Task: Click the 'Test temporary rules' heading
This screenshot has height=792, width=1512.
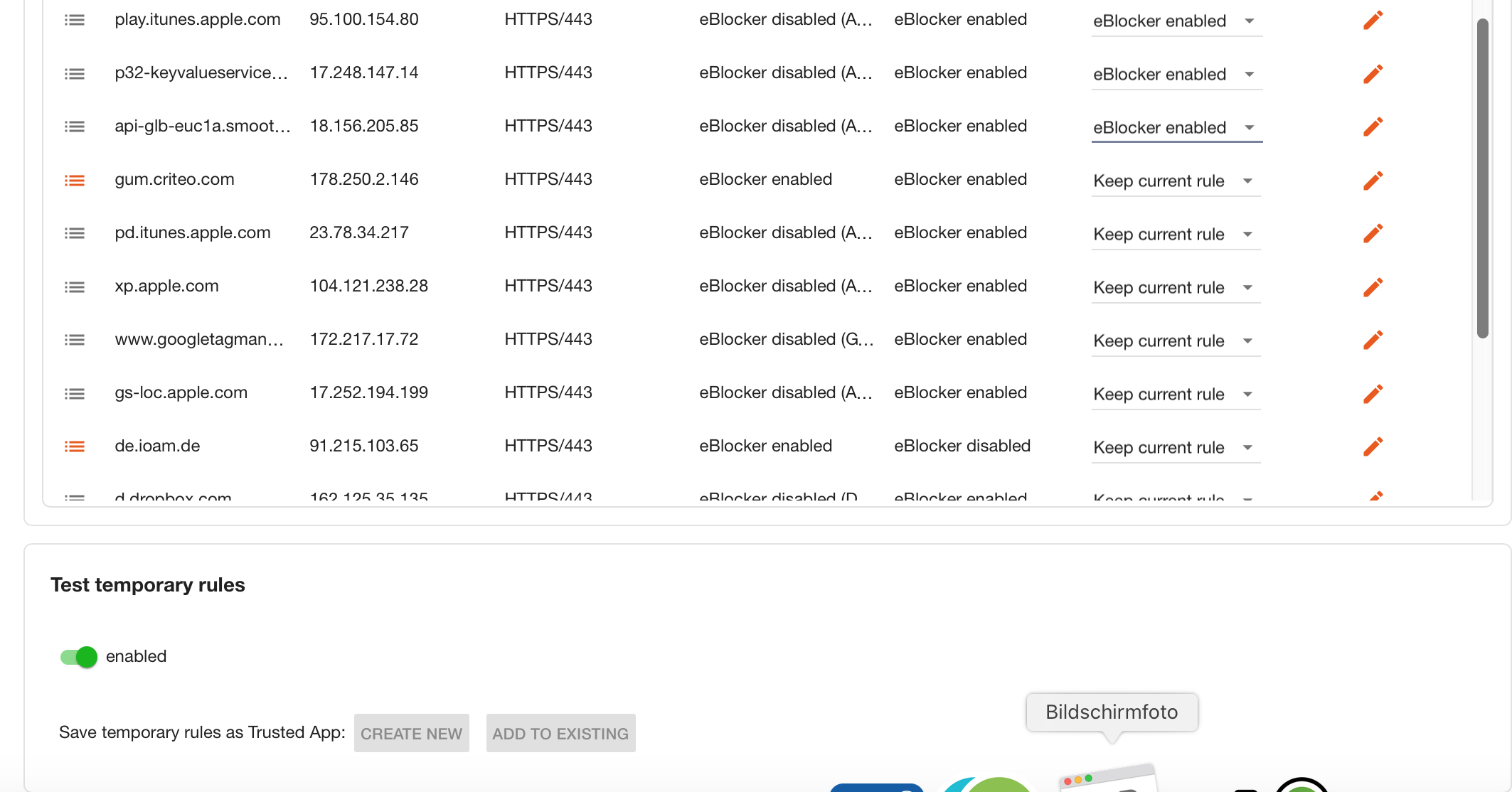Action: point(148,584)
